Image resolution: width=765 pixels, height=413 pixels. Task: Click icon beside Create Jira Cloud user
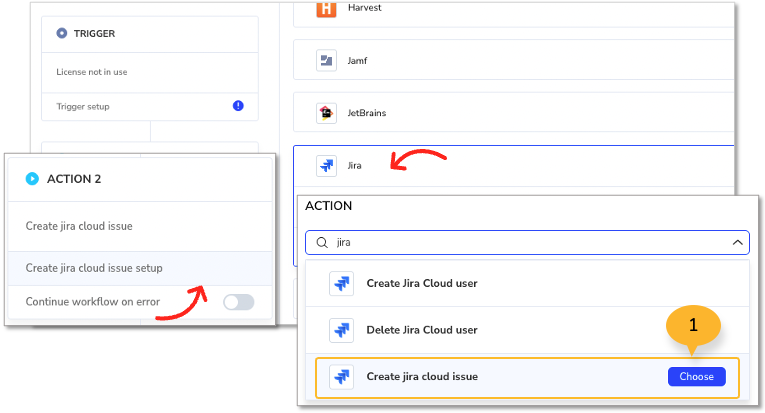click(342, 283)
